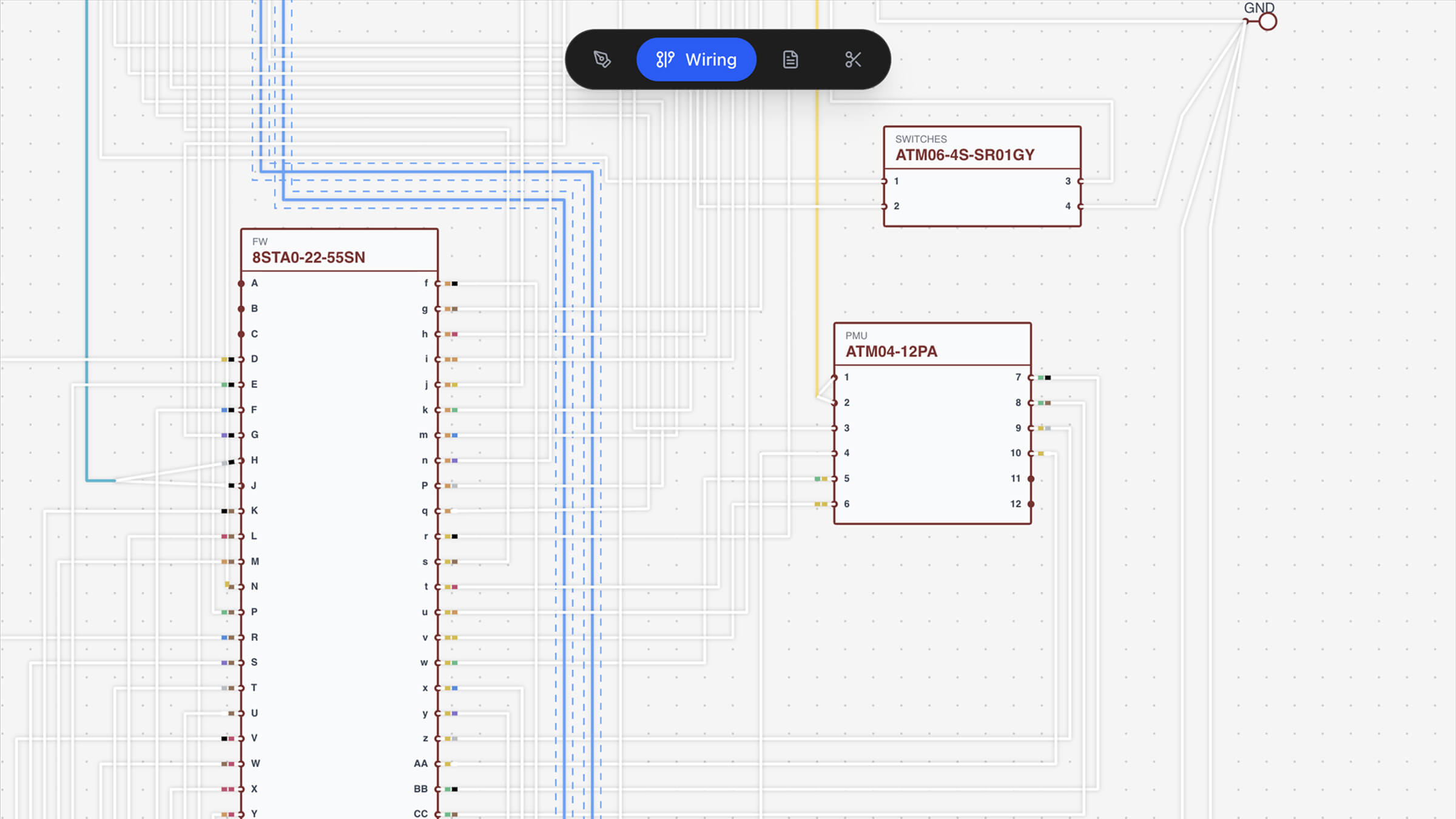Click the Wiring mode tab
The image size is (1456, 819).
[x=696, y=59]
